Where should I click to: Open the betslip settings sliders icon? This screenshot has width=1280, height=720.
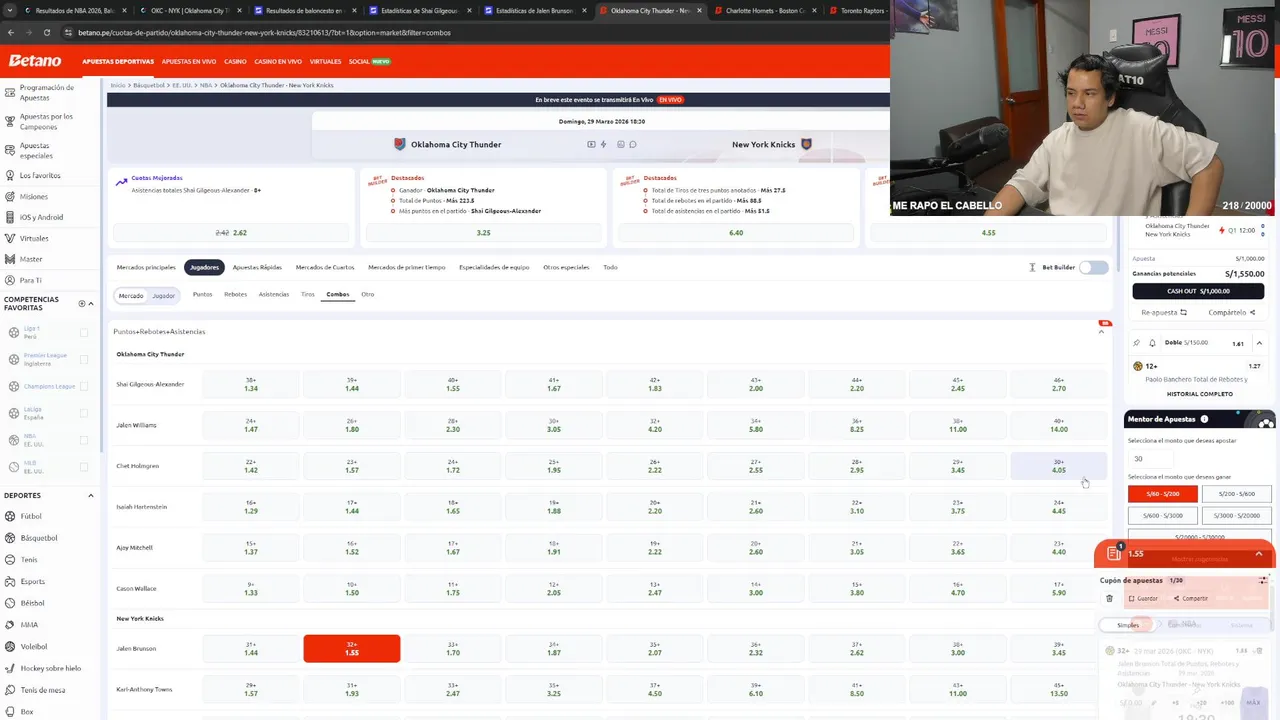coord(1263,580)
